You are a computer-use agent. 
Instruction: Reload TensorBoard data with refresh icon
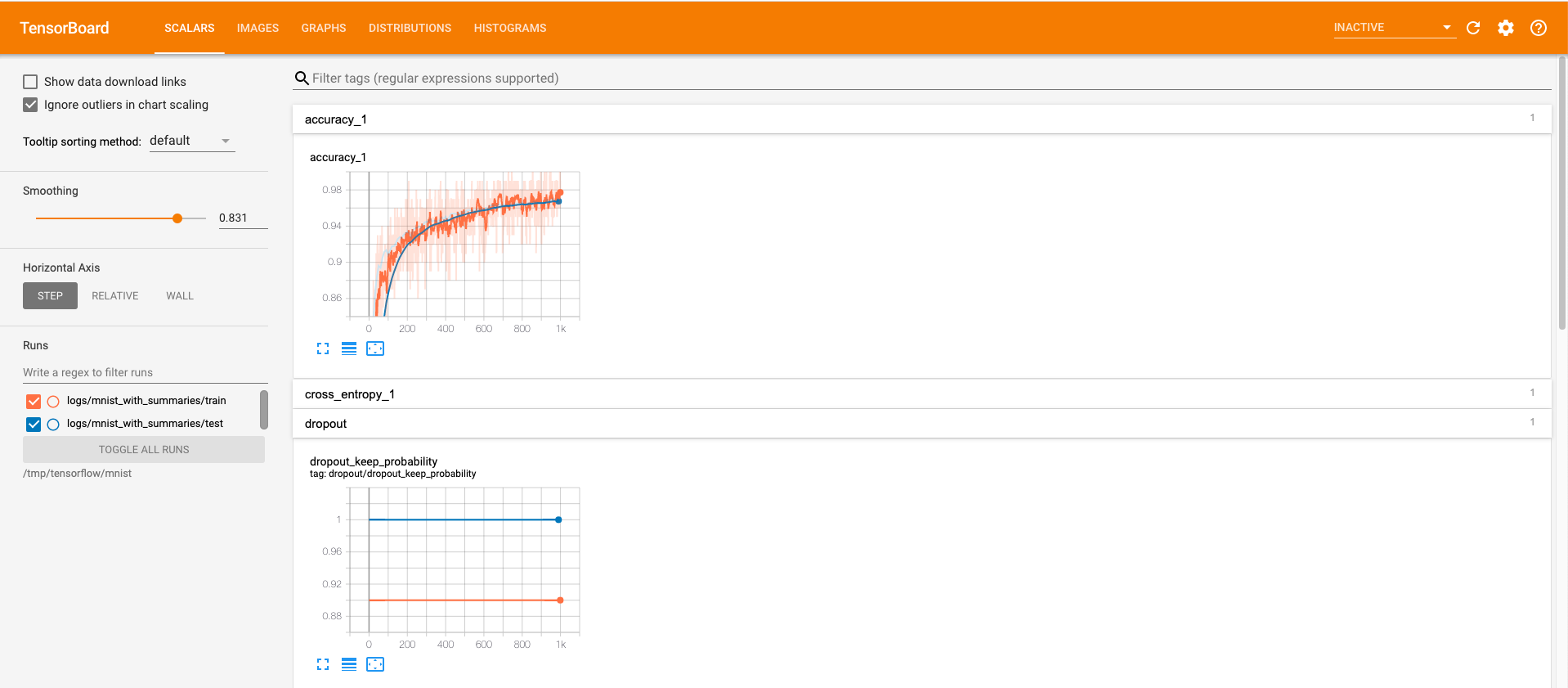click(1473, 28)
